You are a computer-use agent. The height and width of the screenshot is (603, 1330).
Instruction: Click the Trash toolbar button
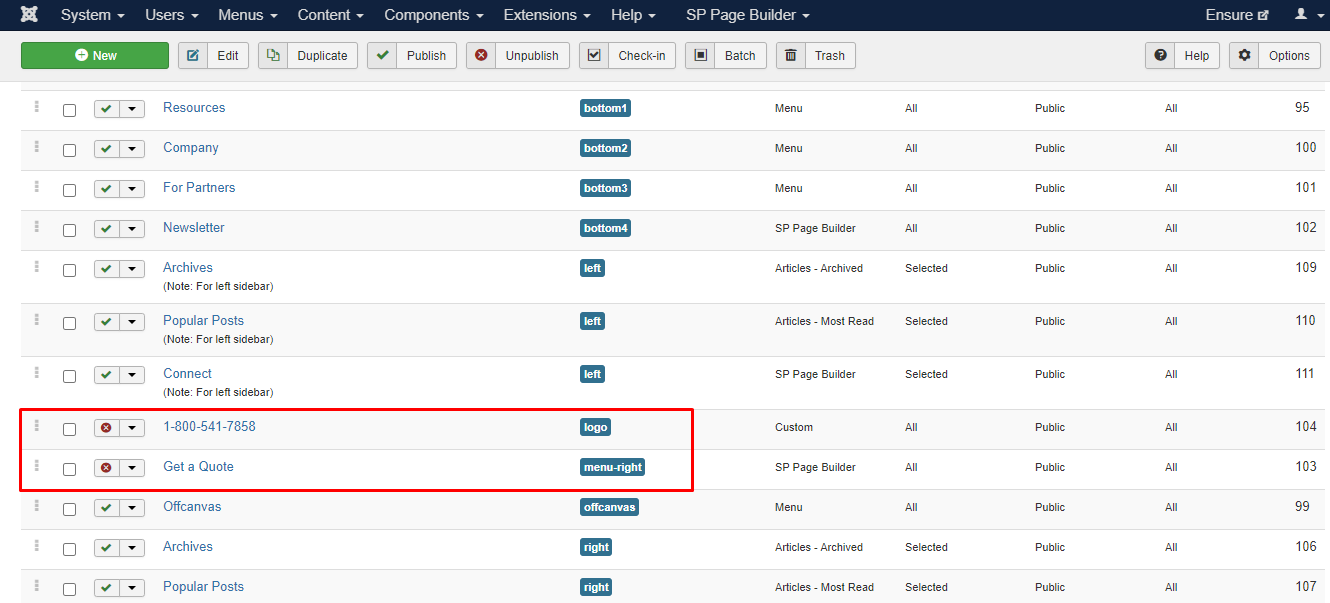(x=816, y=56)
